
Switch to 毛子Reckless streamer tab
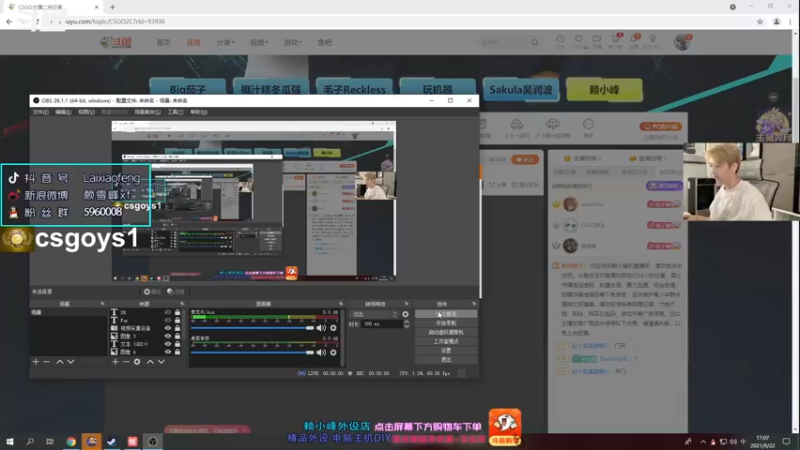tap(354, 89)
